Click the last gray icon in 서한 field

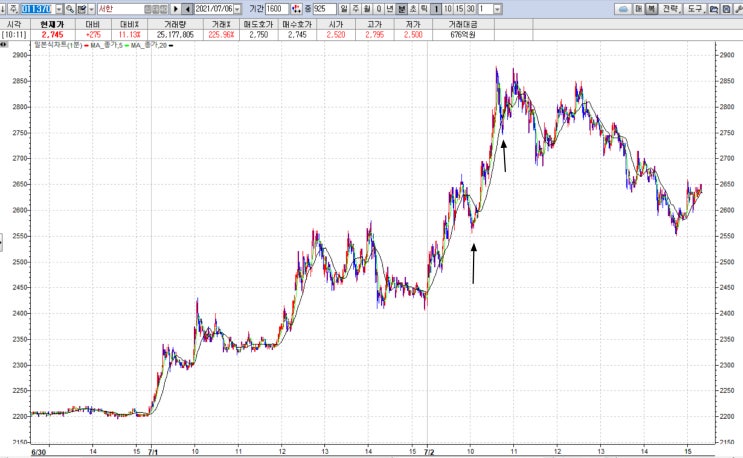163,9
